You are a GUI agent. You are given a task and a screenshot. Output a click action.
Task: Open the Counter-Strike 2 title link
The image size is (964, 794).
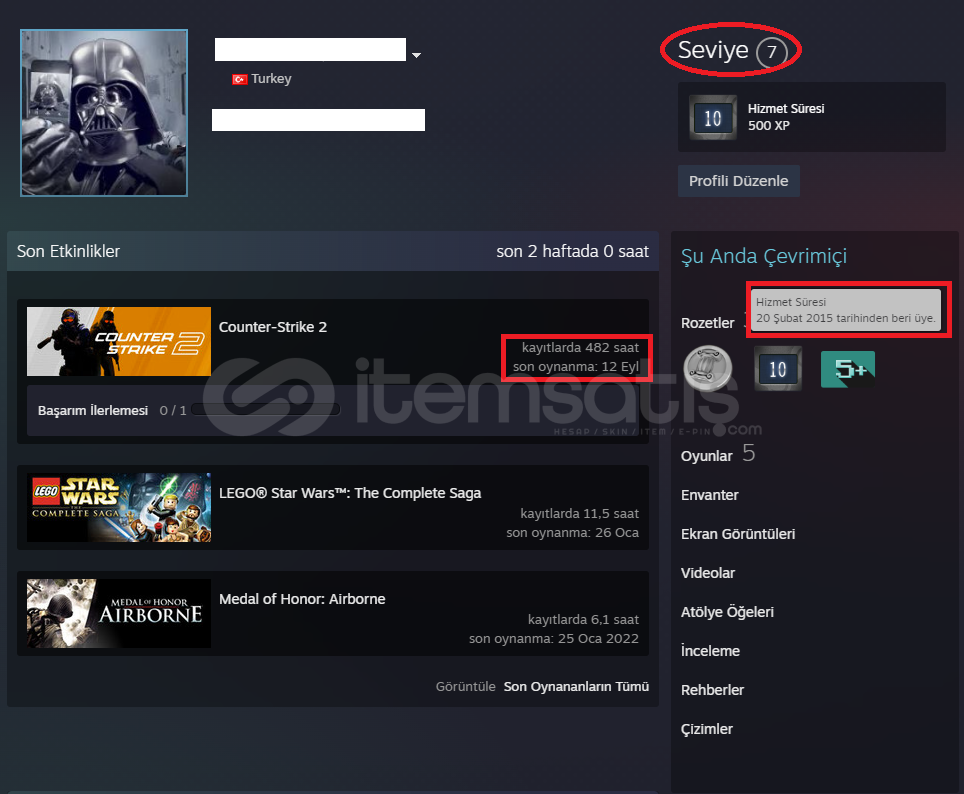[x=273, y=327]
